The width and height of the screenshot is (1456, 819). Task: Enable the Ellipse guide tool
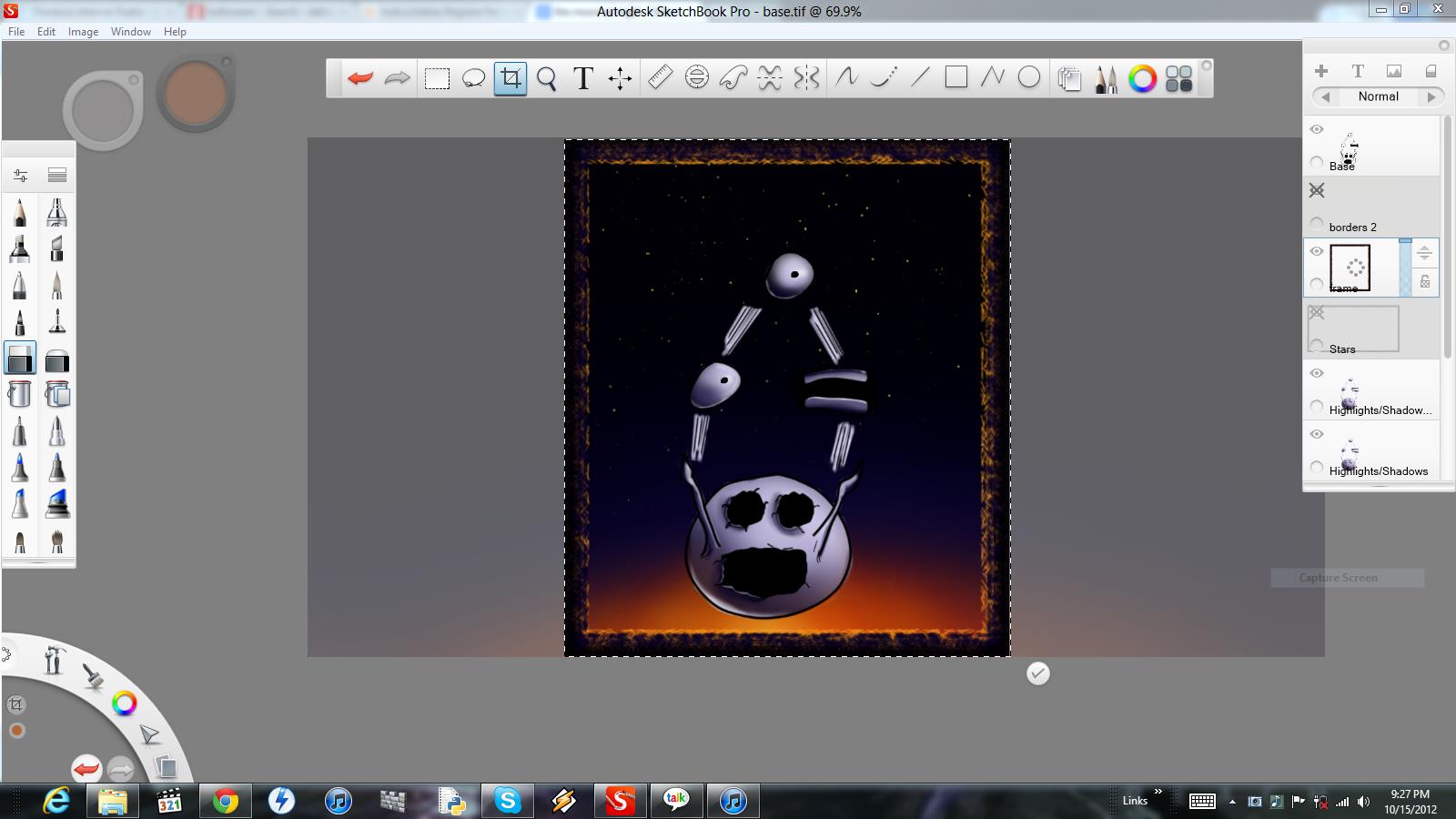(x=697, y=78)
